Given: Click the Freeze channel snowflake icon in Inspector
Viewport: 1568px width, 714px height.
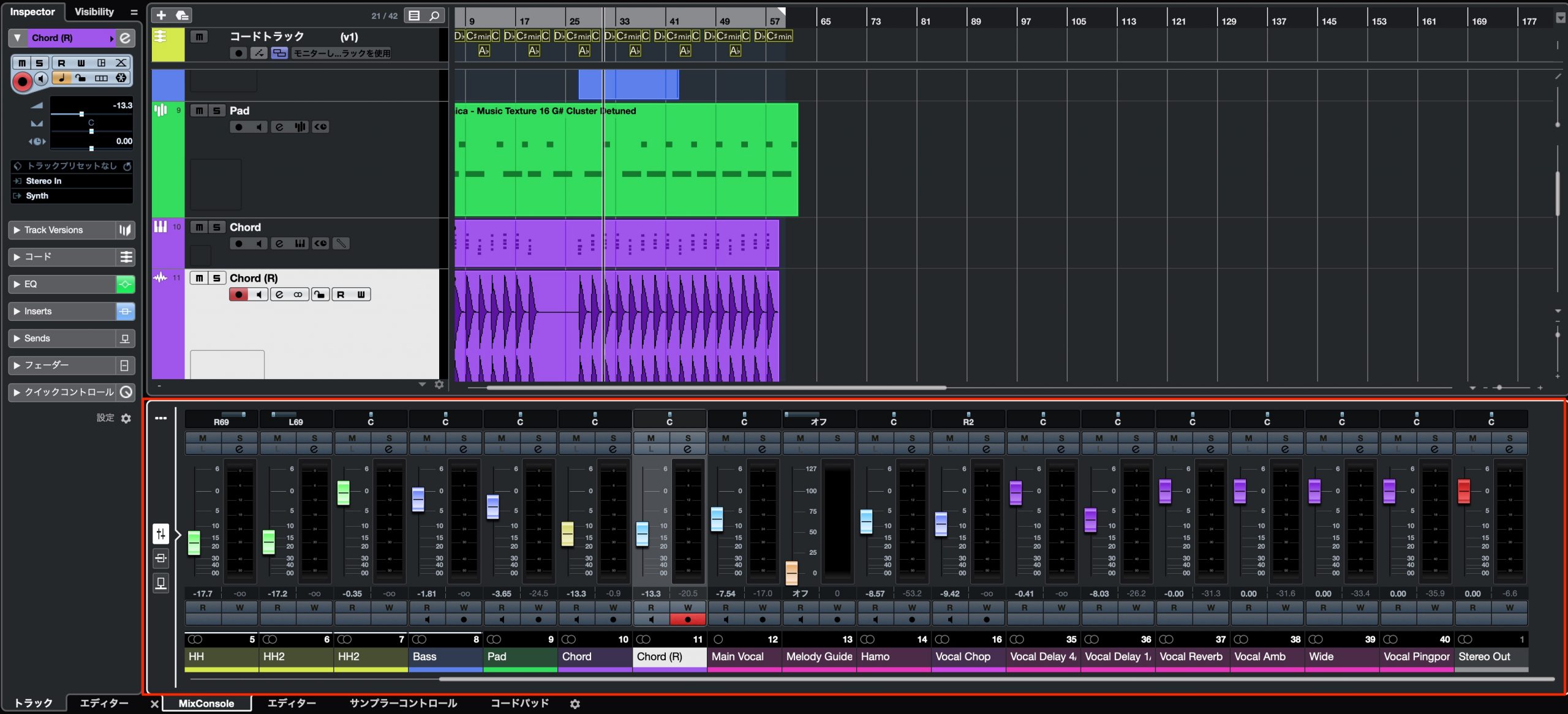Looking at the screenshot, I should pos(121,78).
